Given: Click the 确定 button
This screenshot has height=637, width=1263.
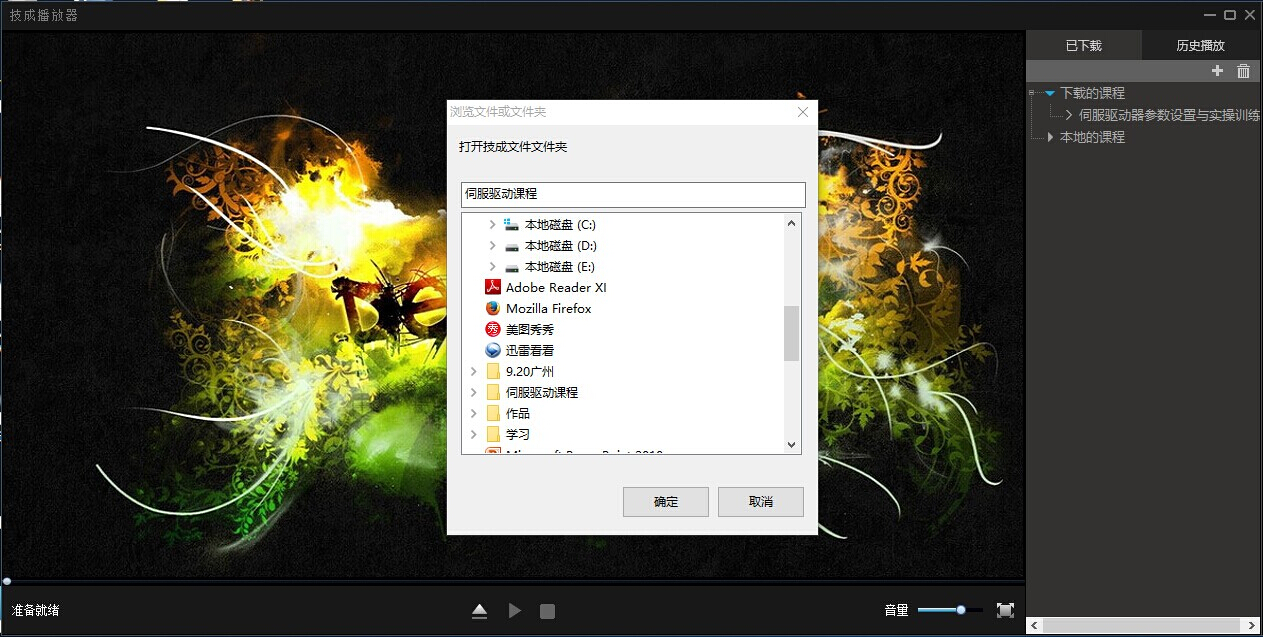Looking at the screenshot, I should click(x=665, y=502).
